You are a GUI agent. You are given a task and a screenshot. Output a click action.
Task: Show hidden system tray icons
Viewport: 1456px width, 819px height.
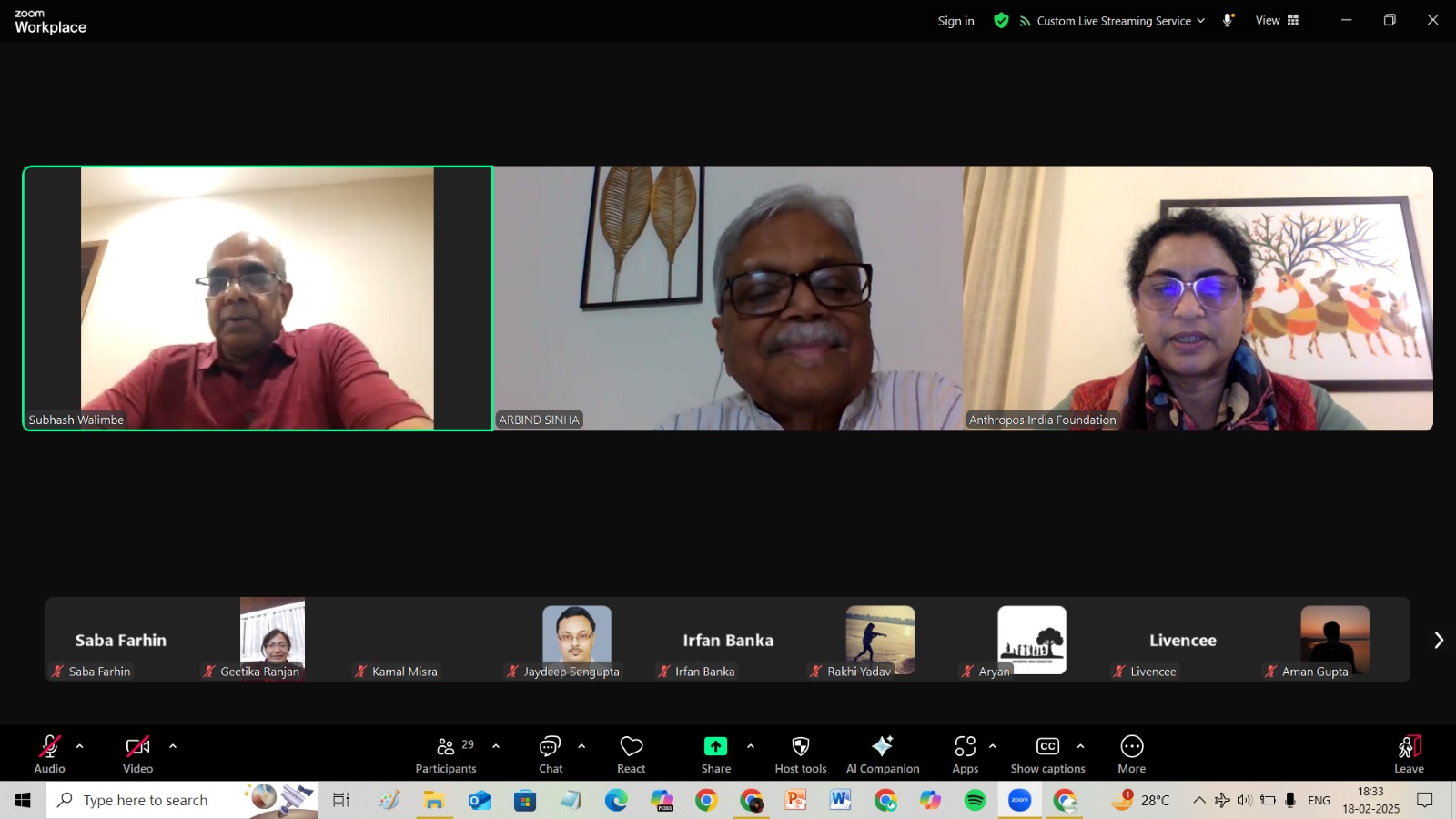pyautogui.click(x=1199, y=800)
